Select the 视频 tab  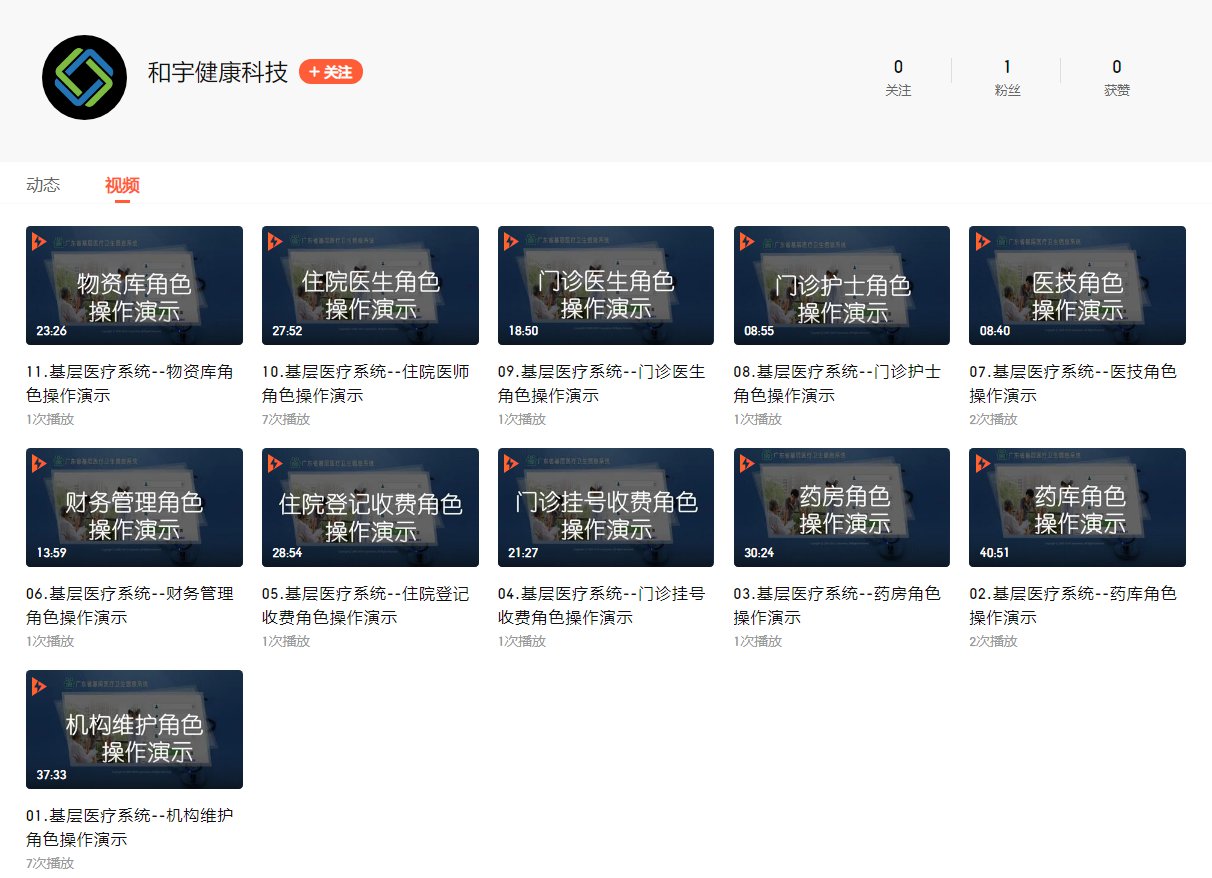(x=122, y=185)
